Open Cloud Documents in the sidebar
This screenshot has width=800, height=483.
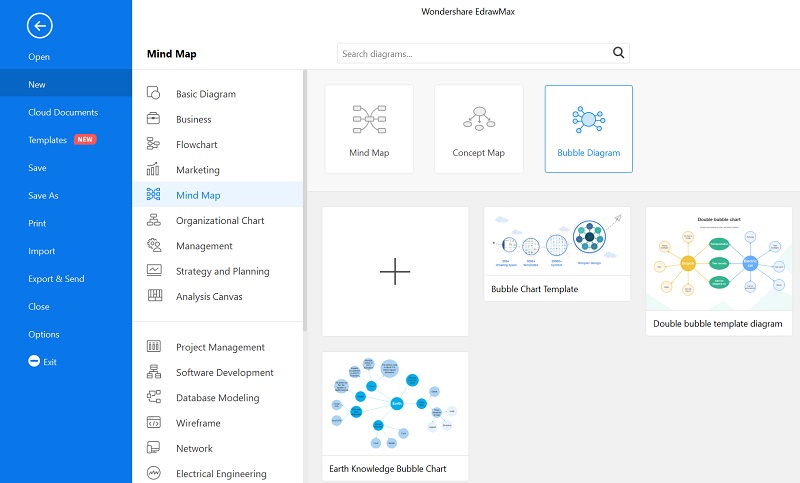tap(63, 112)
